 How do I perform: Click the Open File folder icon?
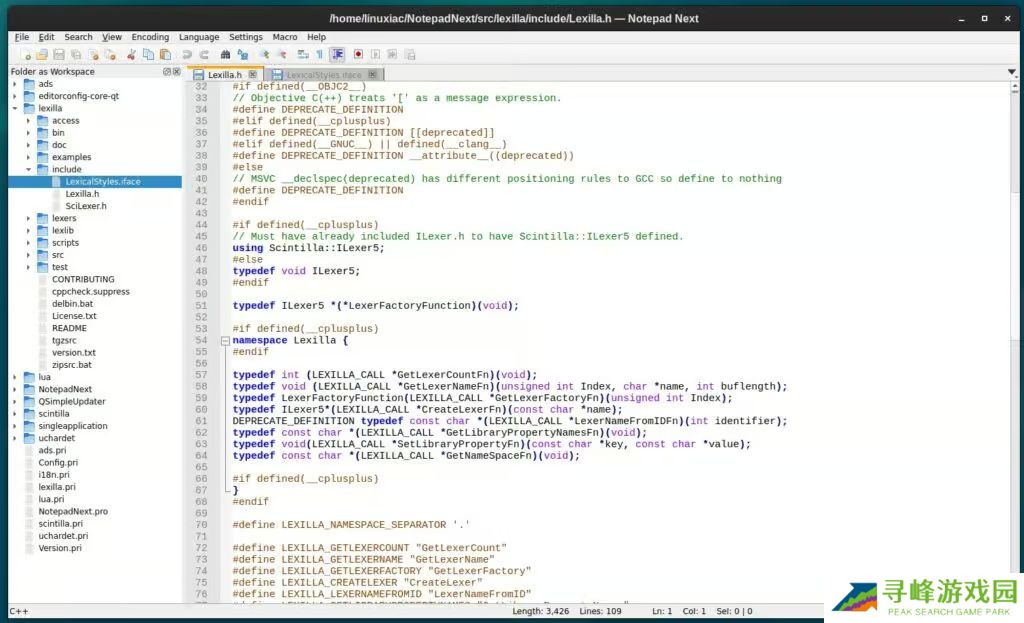pyautogui.click(x=42, y=54)
